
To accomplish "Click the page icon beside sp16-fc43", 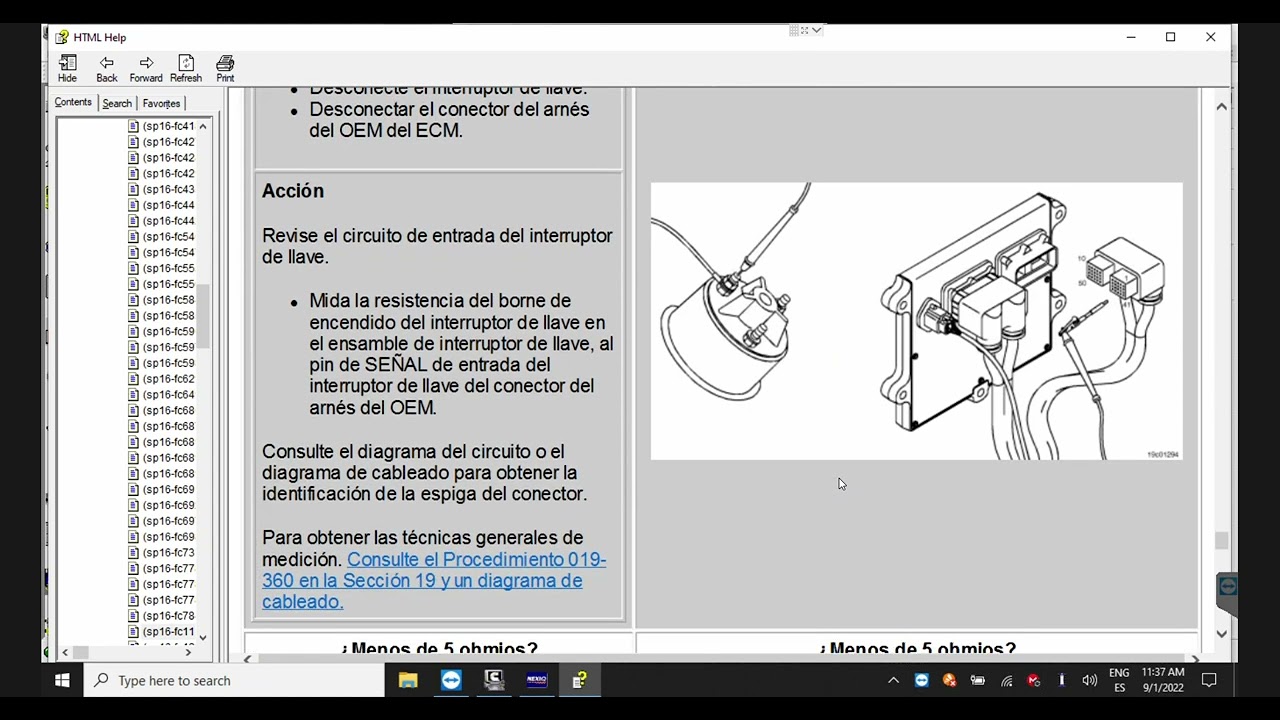I will click(x=134, y=189).
